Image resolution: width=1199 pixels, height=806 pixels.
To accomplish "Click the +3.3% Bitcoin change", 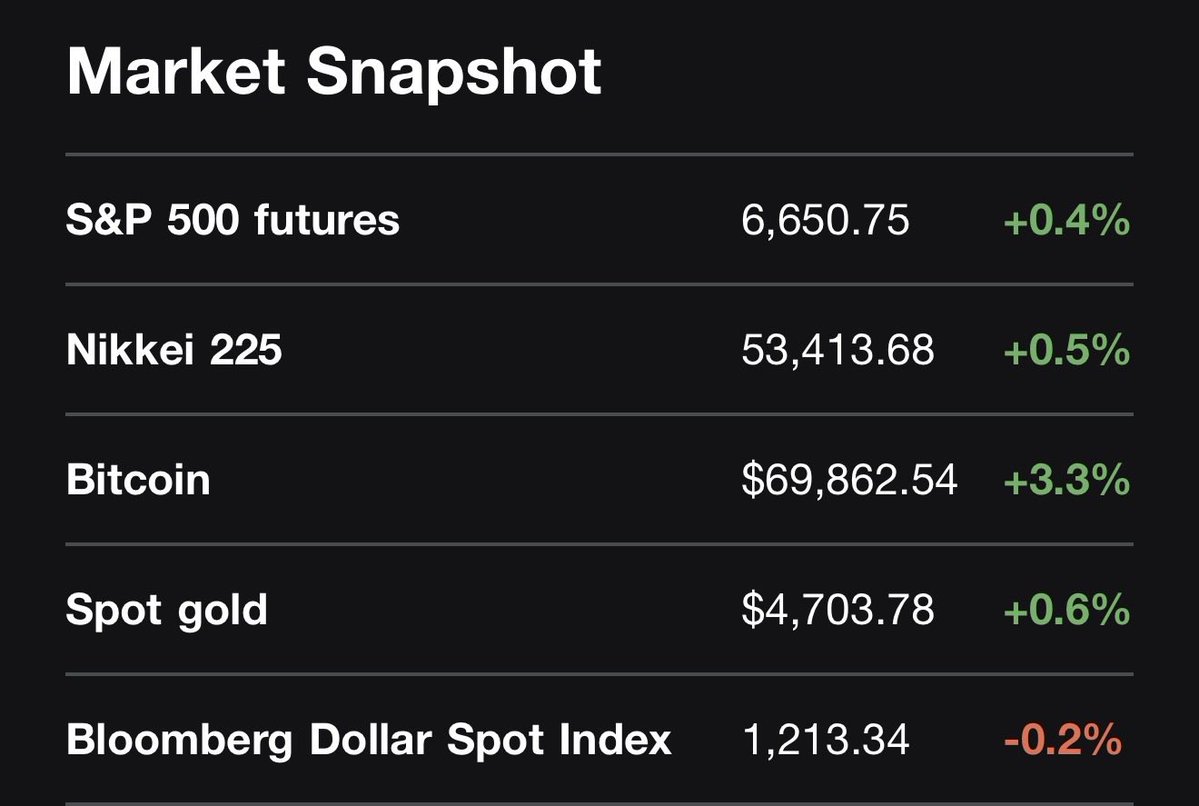I will click(x=1066, y=480).
